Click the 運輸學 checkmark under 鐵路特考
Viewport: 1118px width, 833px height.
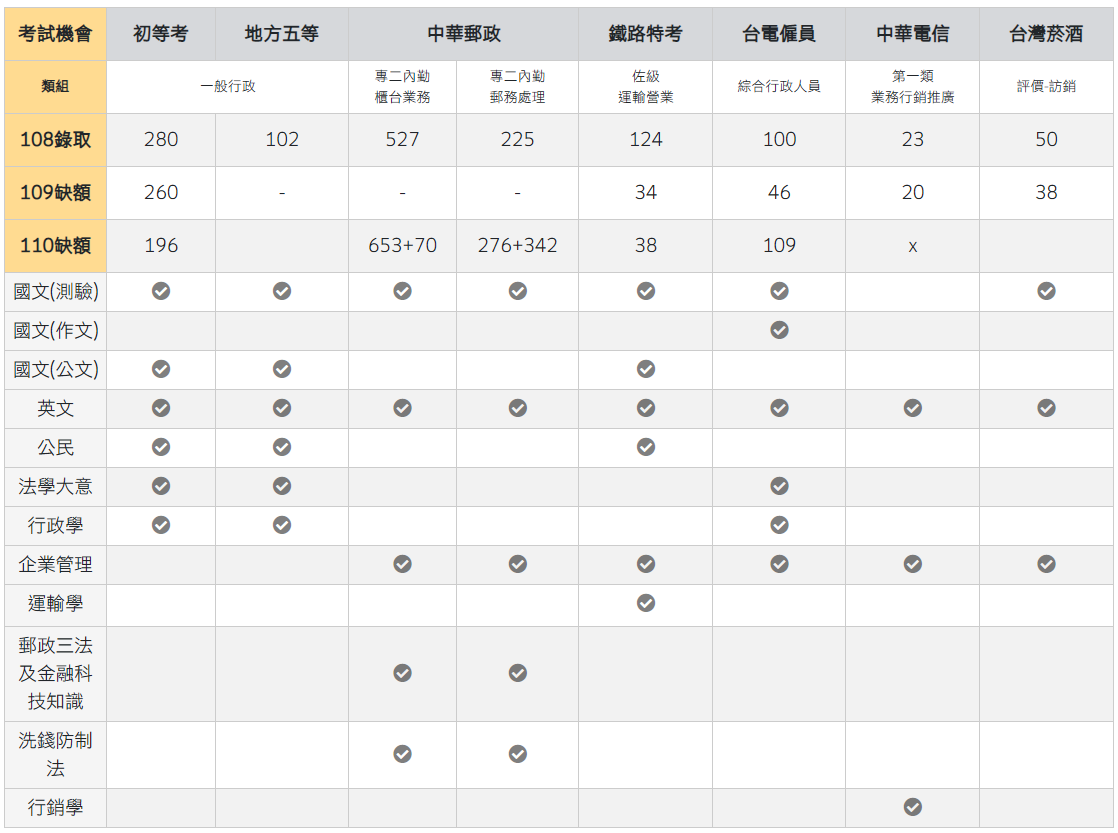tap(646, 603)
